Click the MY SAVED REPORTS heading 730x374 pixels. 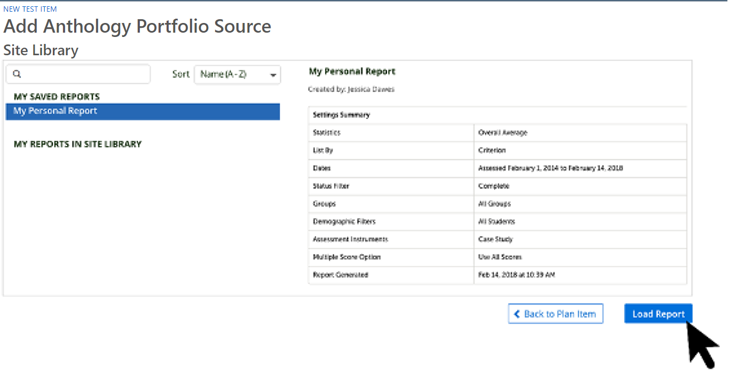57,96
